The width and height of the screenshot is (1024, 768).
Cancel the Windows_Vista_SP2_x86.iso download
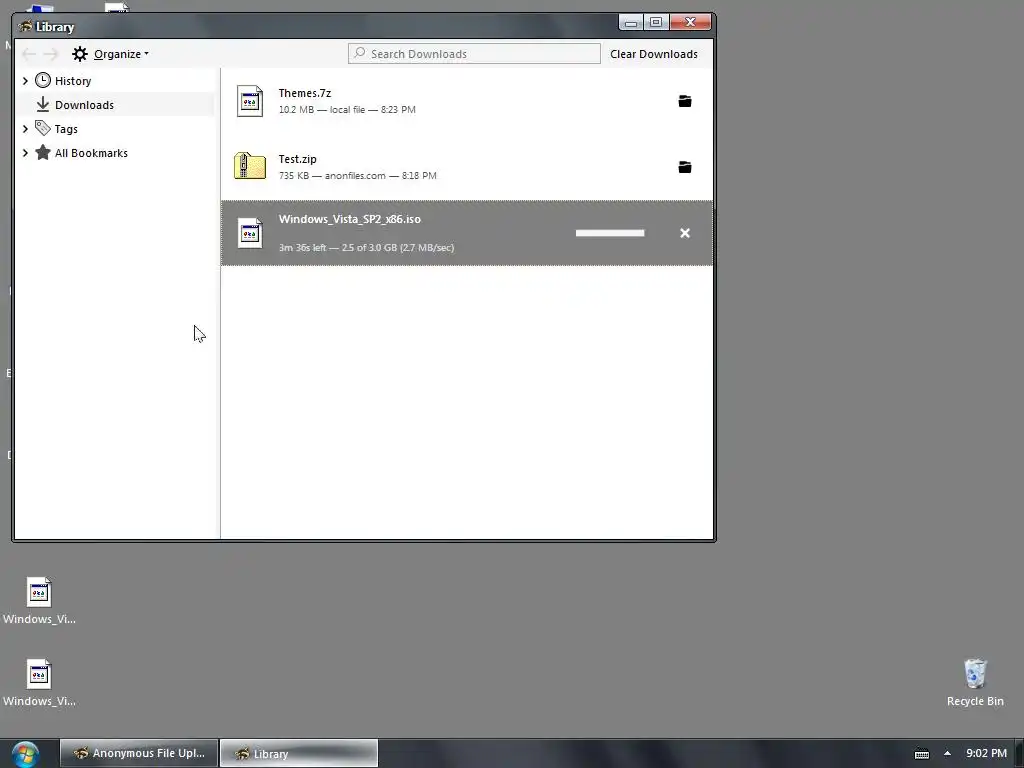[684, 233]
